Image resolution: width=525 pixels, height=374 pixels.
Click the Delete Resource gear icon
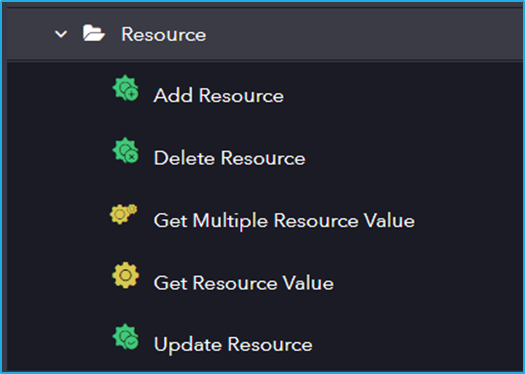(x=125, y=150)
